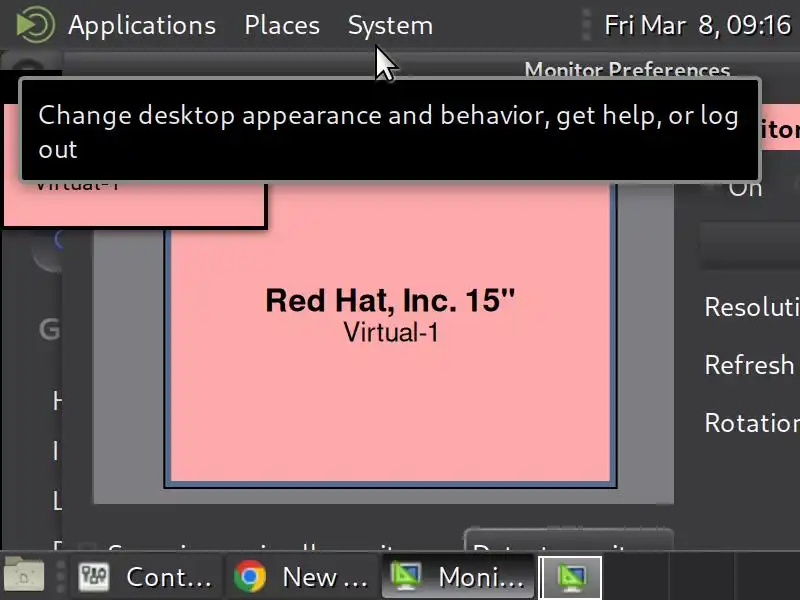Select the Red Hat, Inc. 15" monitor preview
800x600 pixels.
coord(390,332)
